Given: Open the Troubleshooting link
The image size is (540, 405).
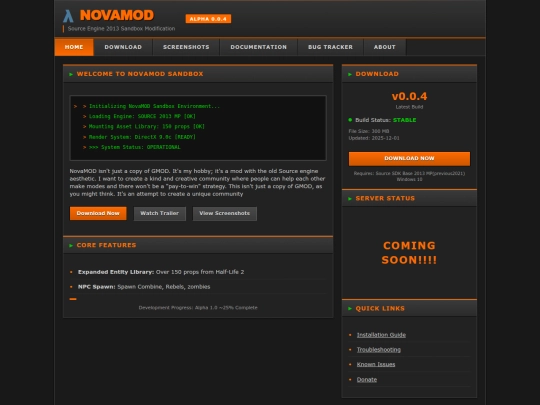Looking at the screenshot, I should coord(379,350).
